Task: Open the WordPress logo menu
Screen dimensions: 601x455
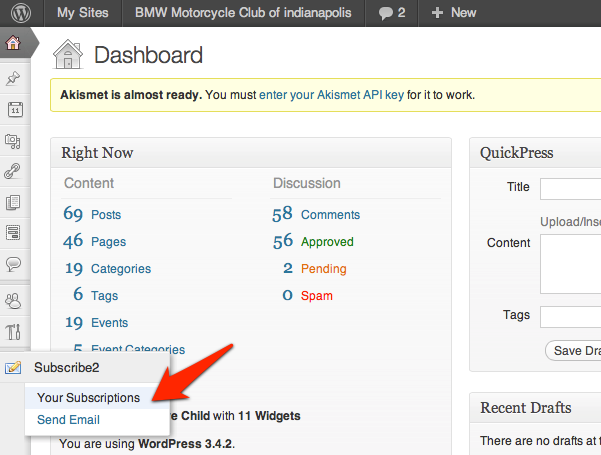Action: click(21, 13)
